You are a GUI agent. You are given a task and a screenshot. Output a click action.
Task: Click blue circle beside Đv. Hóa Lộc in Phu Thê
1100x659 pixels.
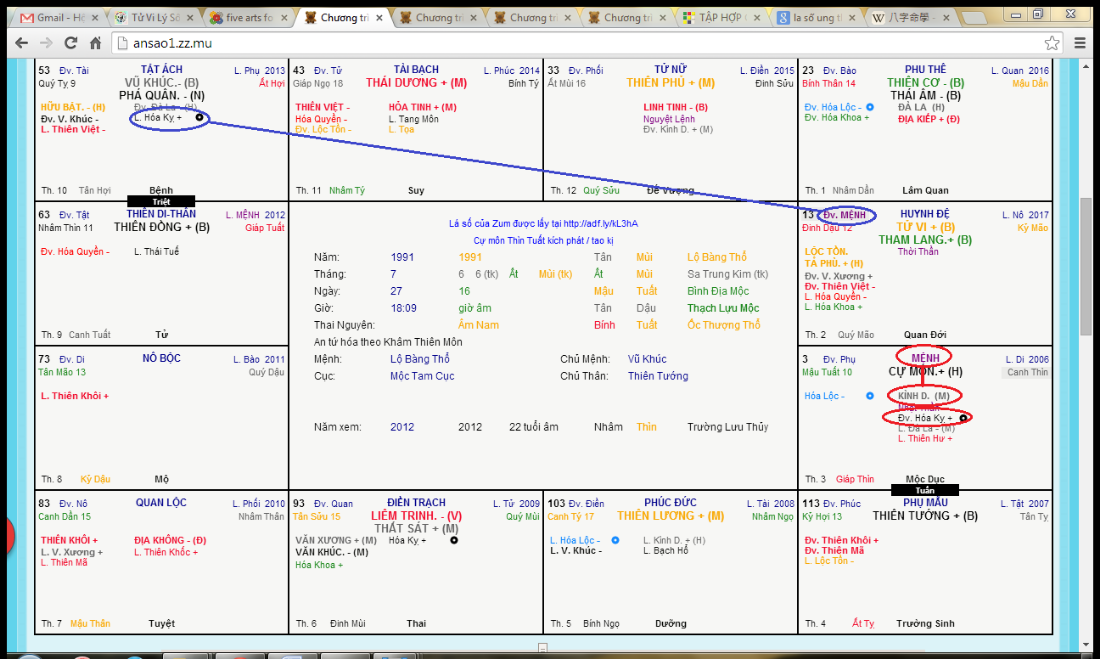(870, 107)
